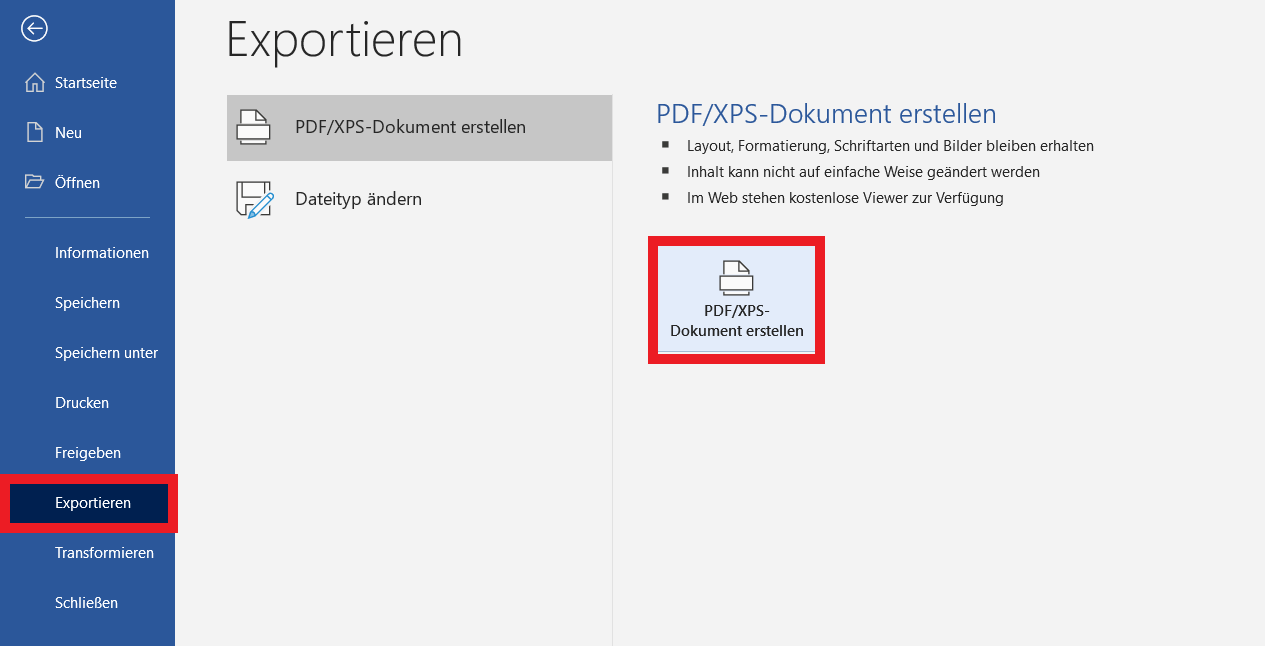The image size is (1265, 646).
Task: Select Speichern in the sidebar
Action: (87, 303)
